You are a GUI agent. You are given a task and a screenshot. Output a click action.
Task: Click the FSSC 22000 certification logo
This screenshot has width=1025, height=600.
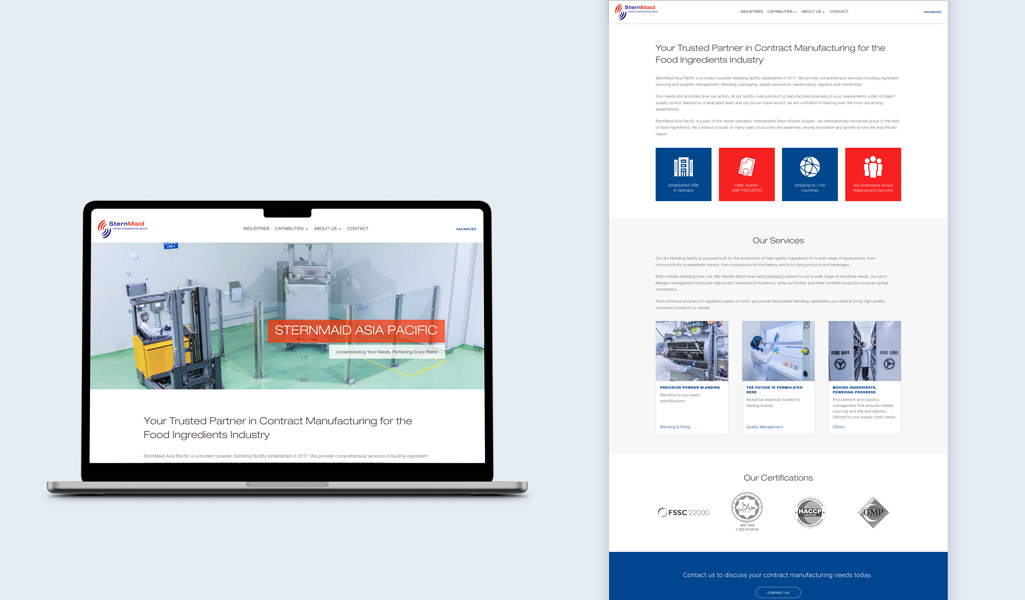coord(684,512)
